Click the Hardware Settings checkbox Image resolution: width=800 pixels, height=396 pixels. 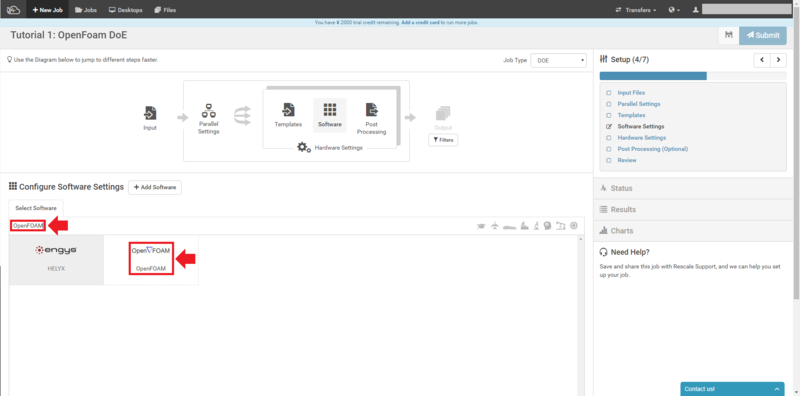click(608, 138)
